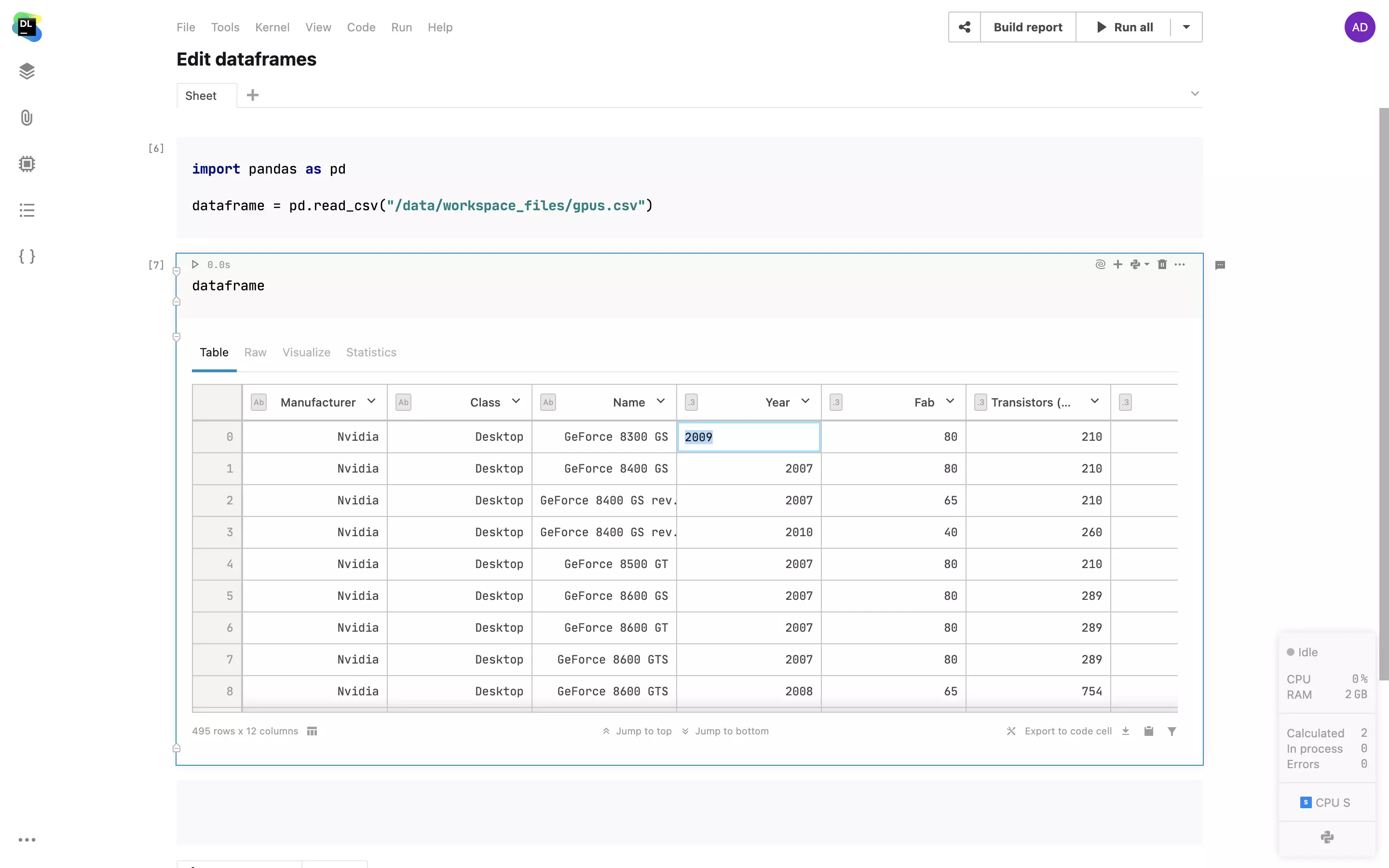Open the comment bubble next to the cell

1220,265
